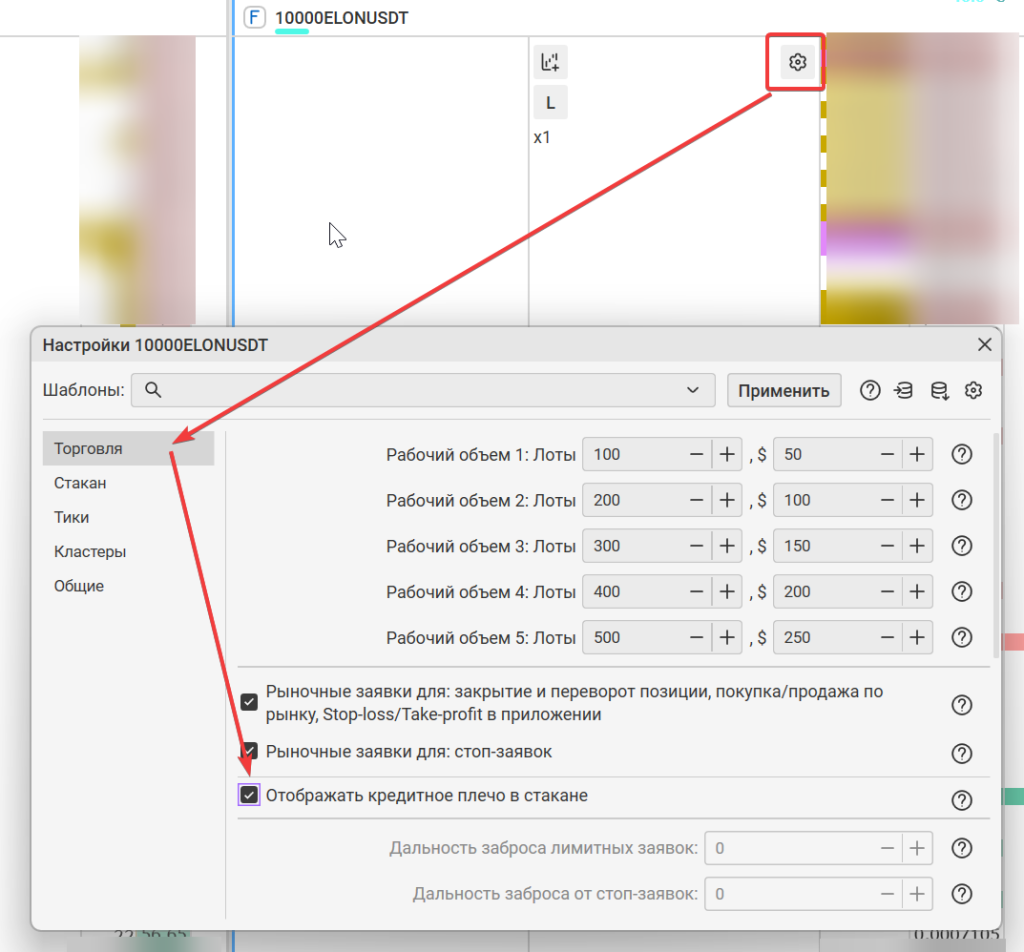Decrease Рабочий объем 2 lots value

[x=696, y=500]
